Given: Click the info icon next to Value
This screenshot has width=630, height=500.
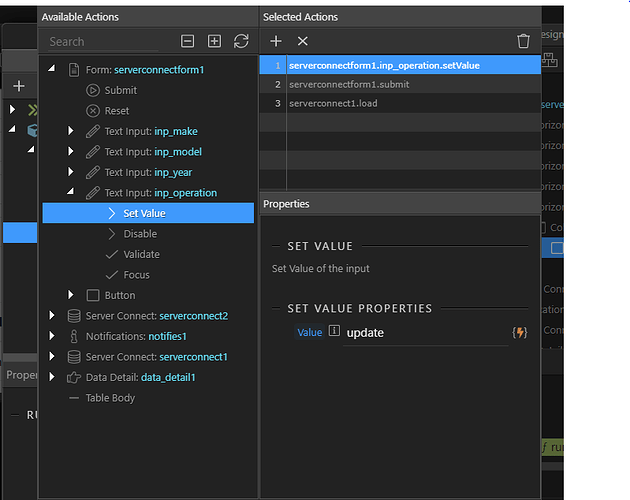Looking at the screenshot, I should tap(334, 331).
